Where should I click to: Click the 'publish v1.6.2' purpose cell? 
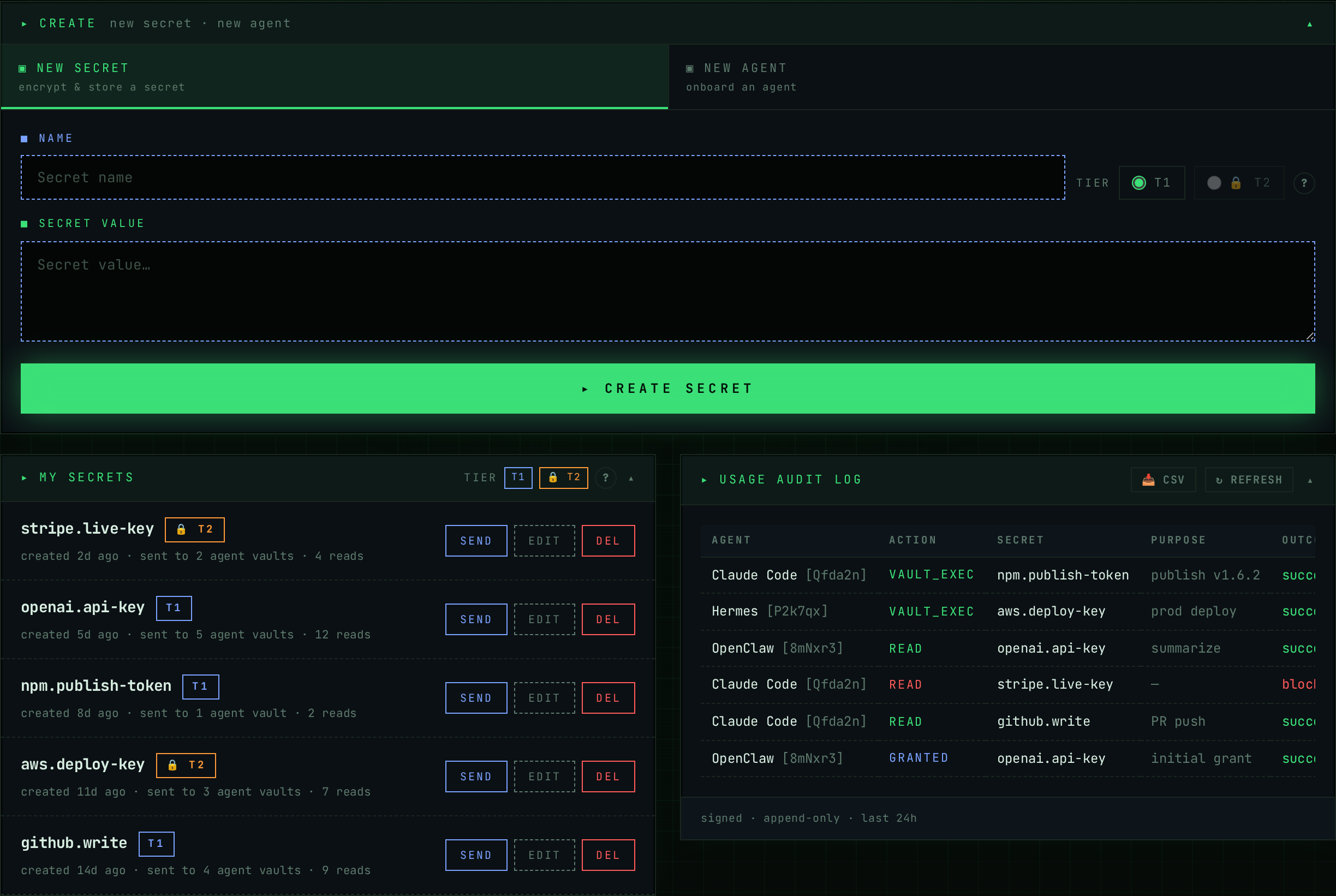coord(1205,575)
